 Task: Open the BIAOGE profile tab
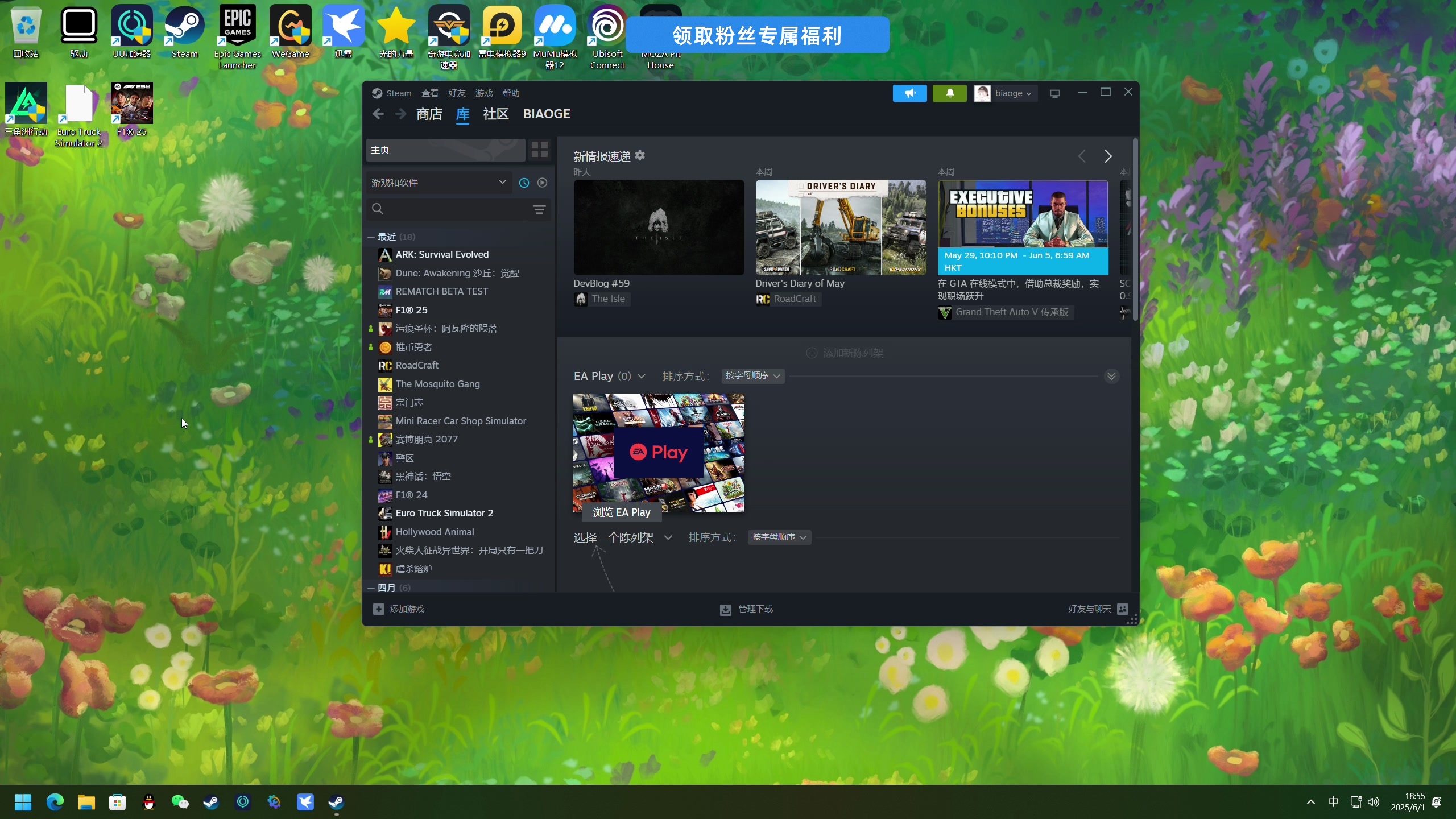click(547, 114)
